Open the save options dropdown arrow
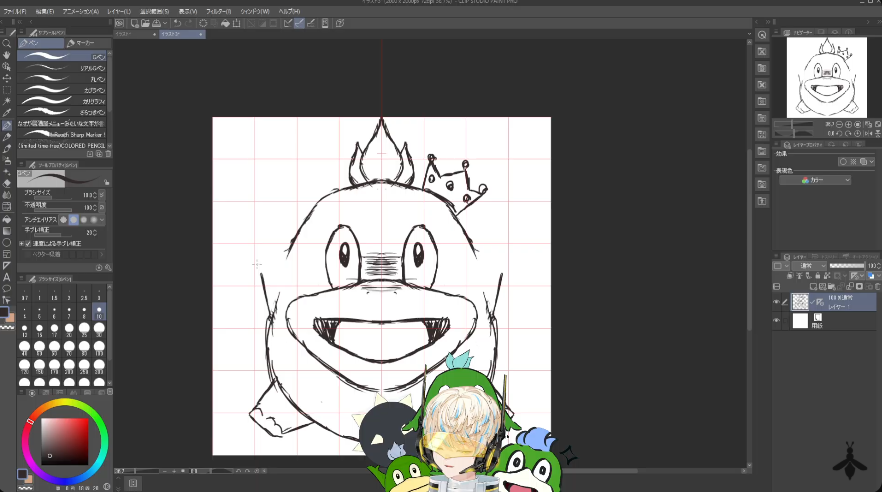 point(165,24)
